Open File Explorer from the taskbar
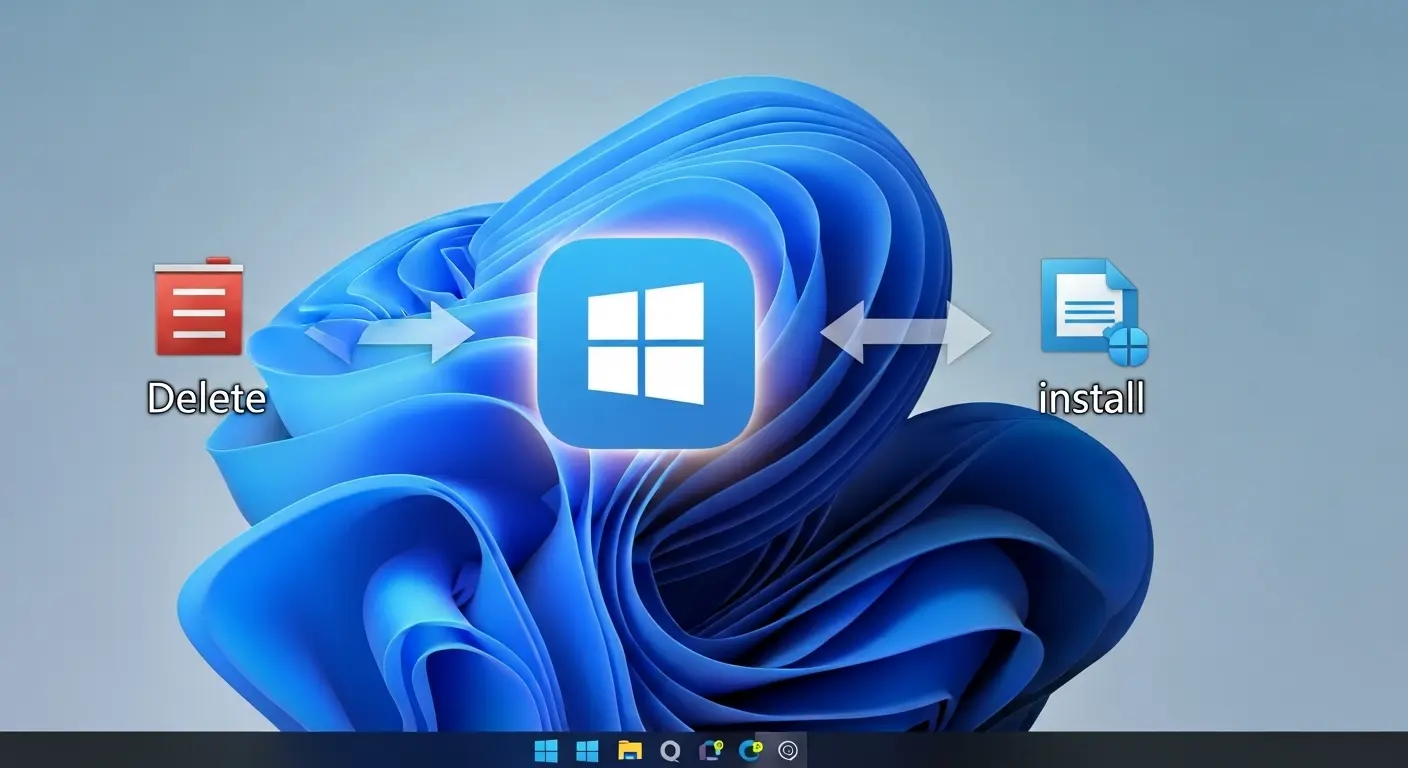1408x768 pixels. point(629,751)
